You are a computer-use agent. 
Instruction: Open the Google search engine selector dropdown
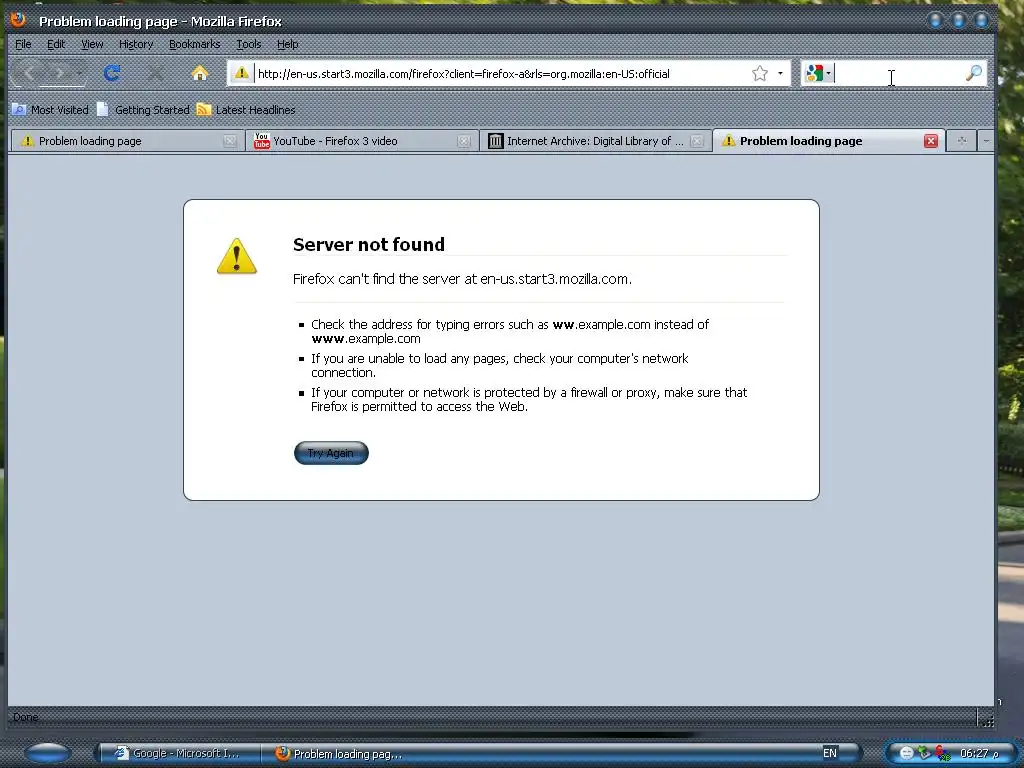pyautogui.click(x=818, y=73)
